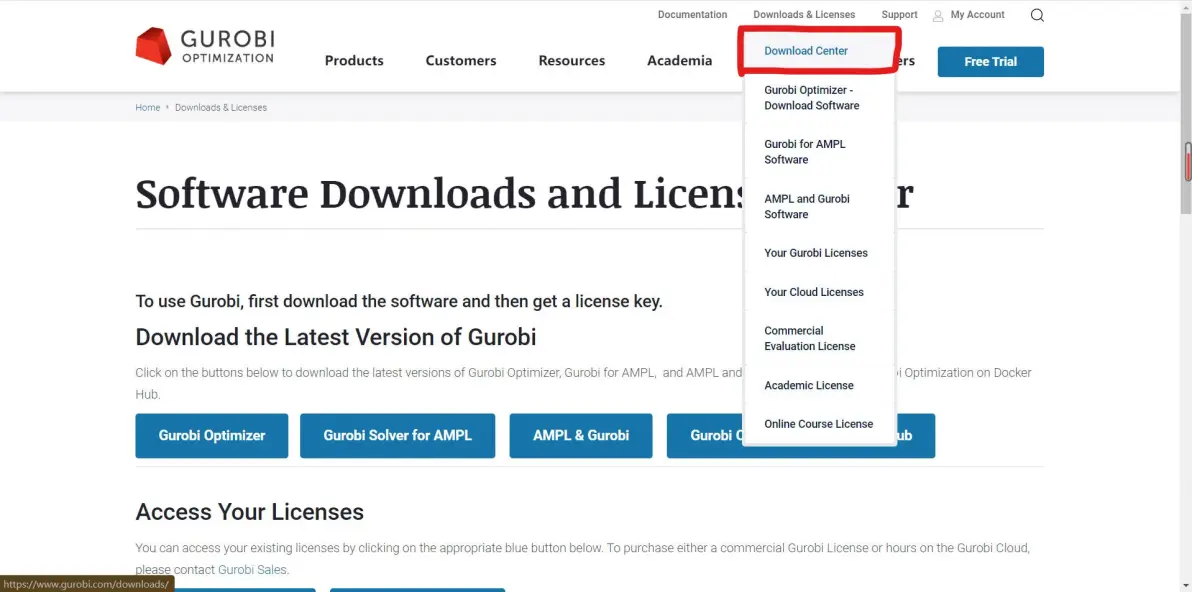Click the status bar URL gurobi.com/downloads

[86, 584]
